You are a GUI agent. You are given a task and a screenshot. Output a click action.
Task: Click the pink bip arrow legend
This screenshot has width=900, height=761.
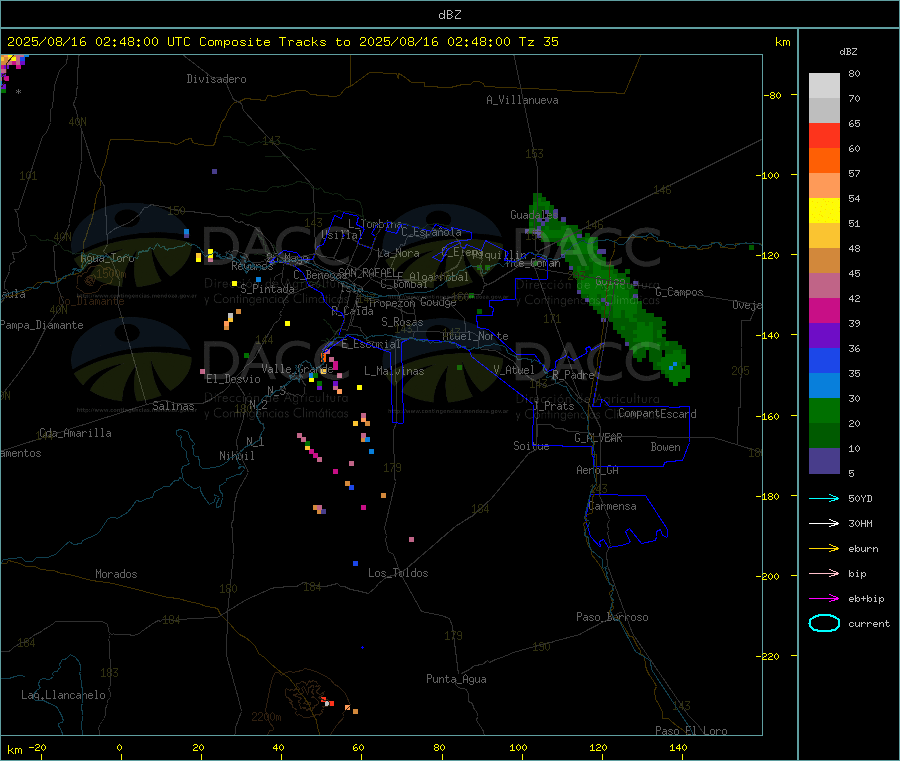point(824,573)
